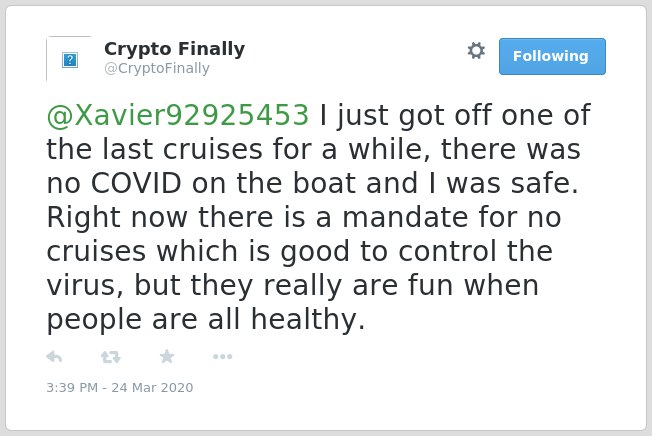
Task: Click the phrase last cruises in tweet
Action: point(182,149)
